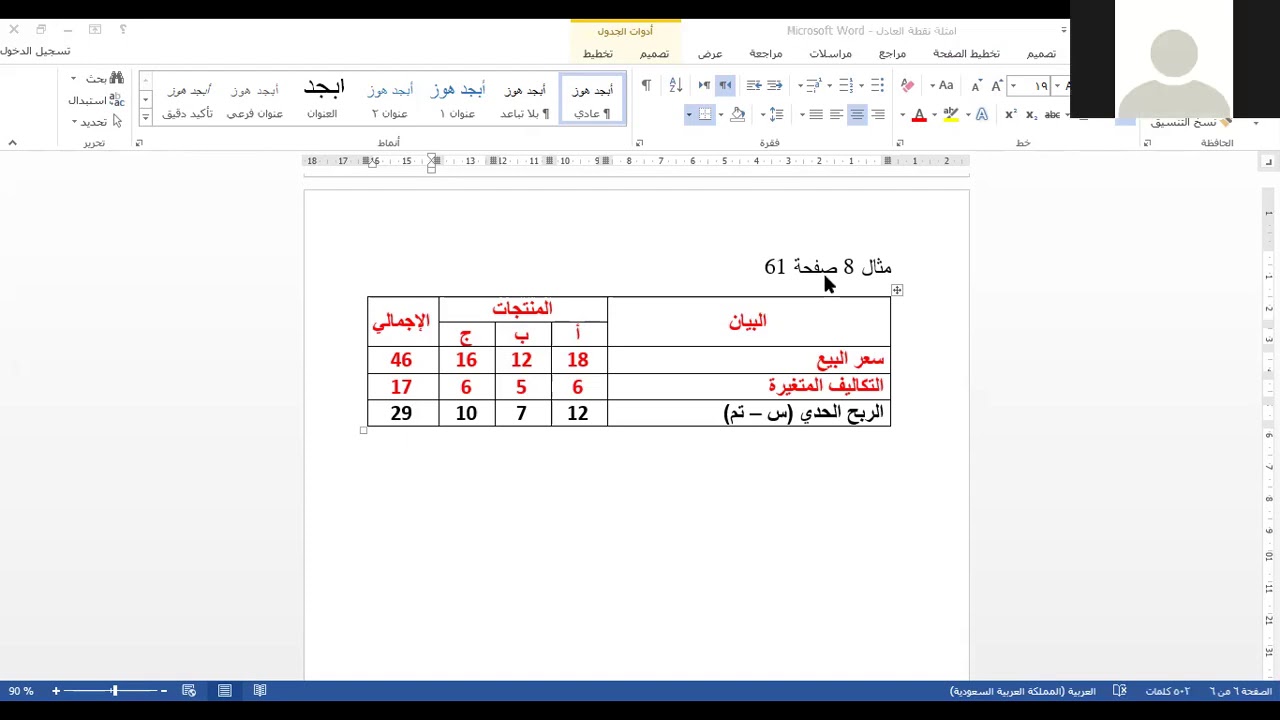Open the font size dropdown showing 19
Viewport: 1280px width, 720px height.
[x=1013, y=85]
